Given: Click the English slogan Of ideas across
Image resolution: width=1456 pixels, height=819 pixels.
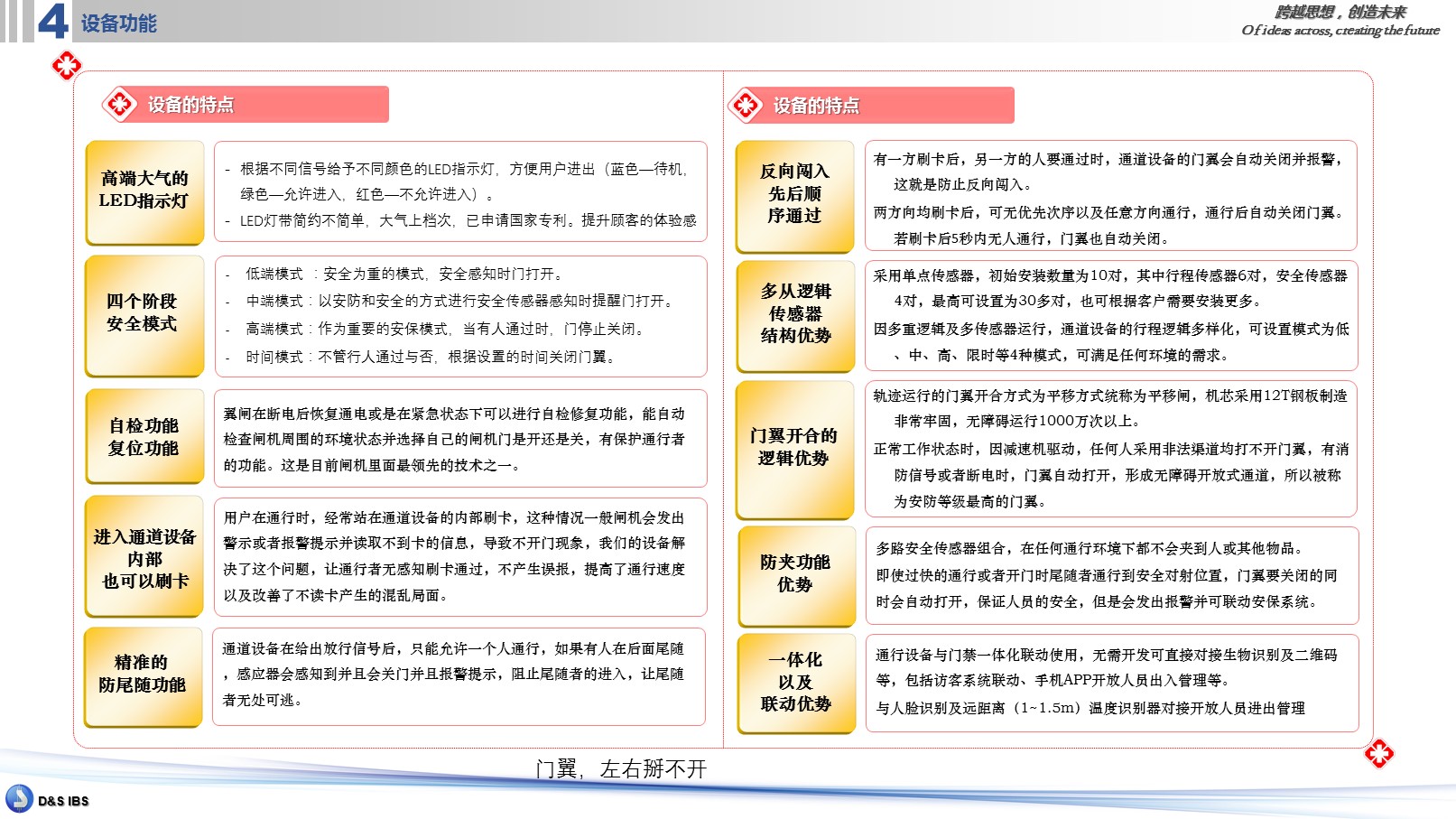Looking at the screenshot, I should coord(1340,30).
